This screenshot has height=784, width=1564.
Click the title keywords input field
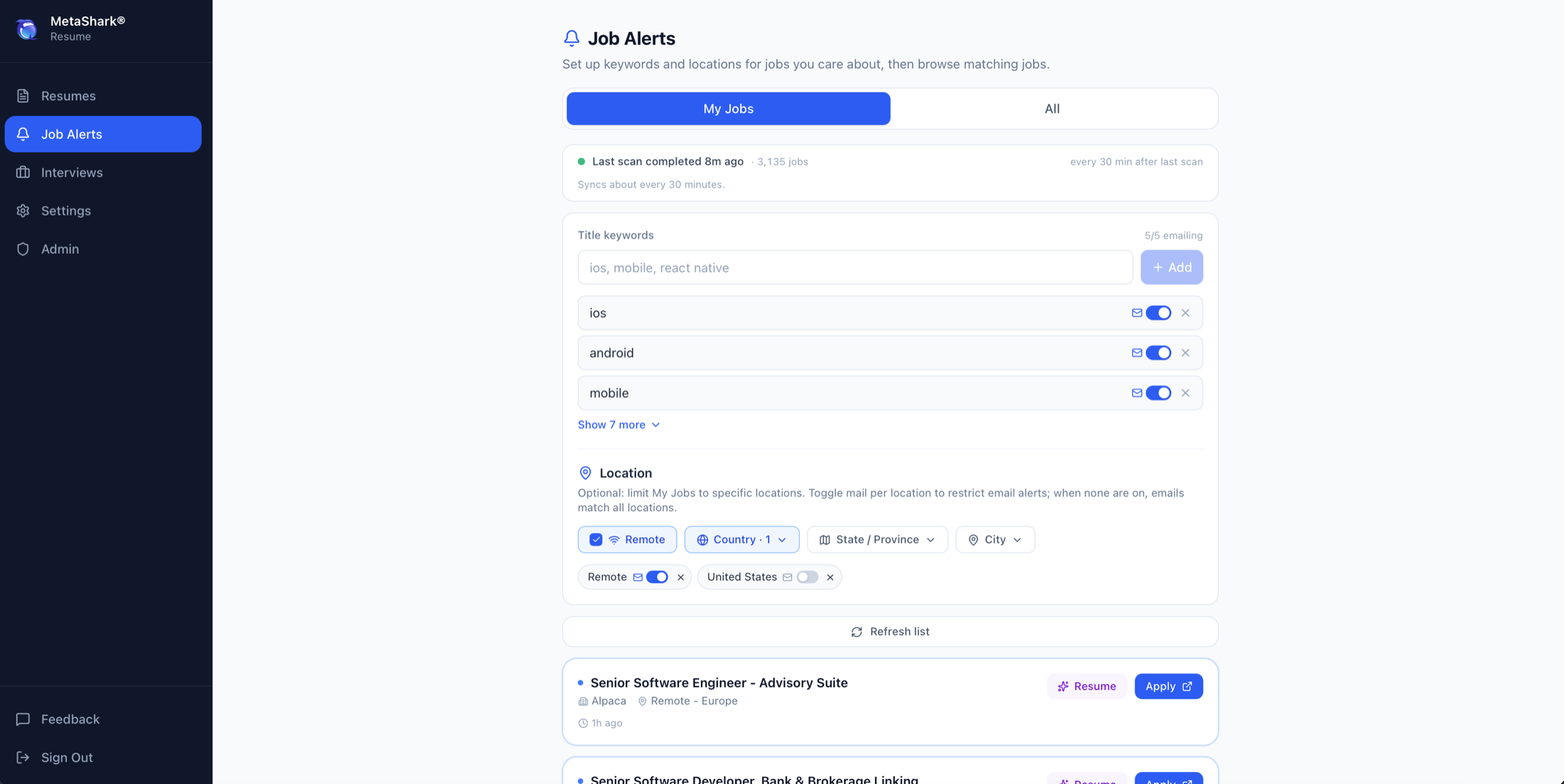tap(855, 267)
